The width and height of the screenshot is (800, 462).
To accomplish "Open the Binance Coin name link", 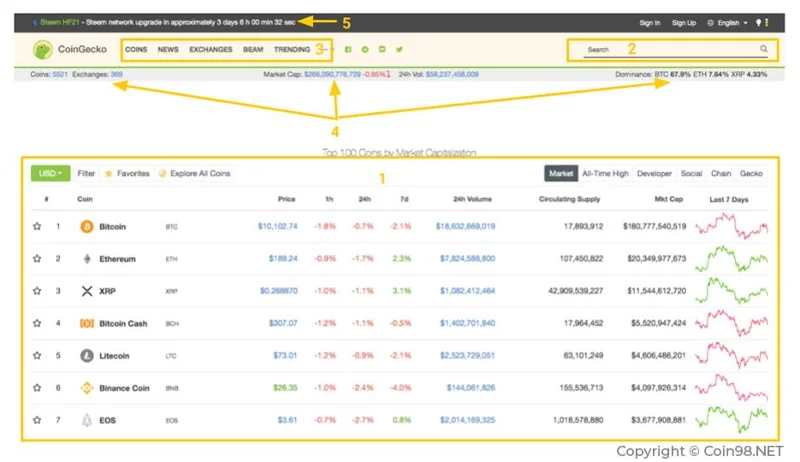I will click(124, 388).
